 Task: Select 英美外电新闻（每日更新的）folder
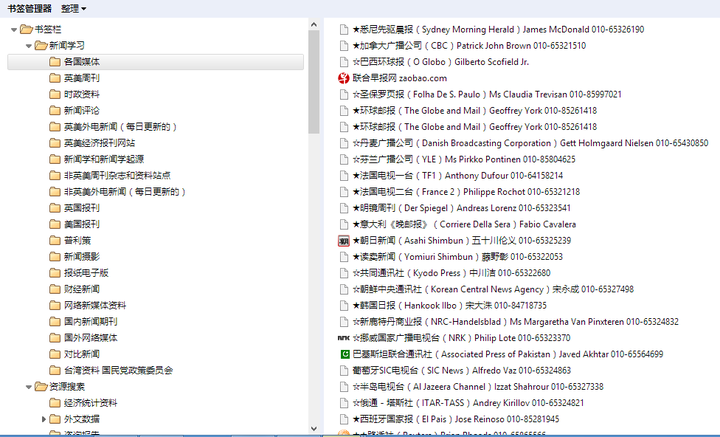(x=120, y=127)
